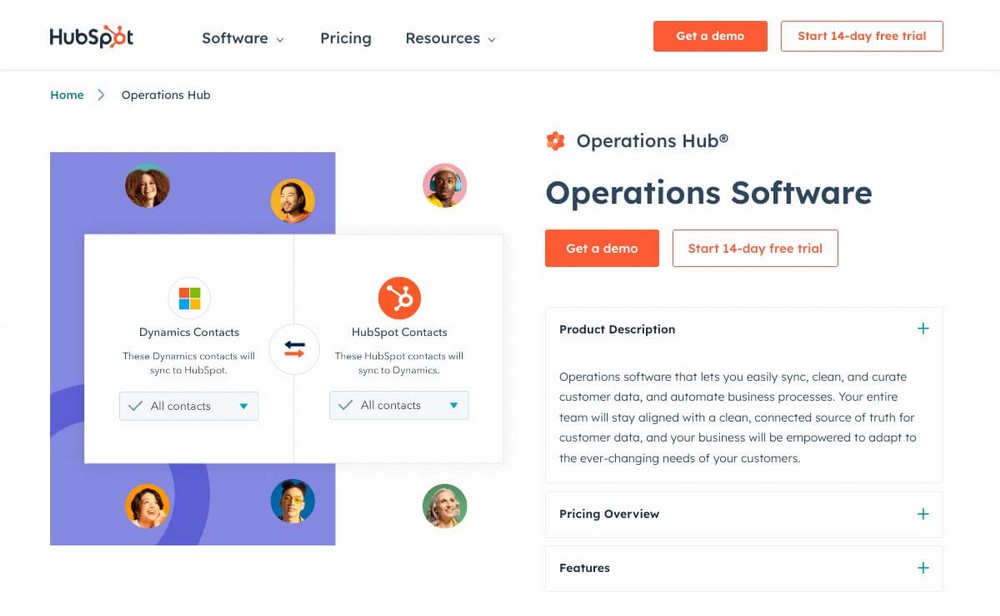Screen dimensions: 1000x616
Task: Follow the Home breadcrumb link
Action: point(67,95)
